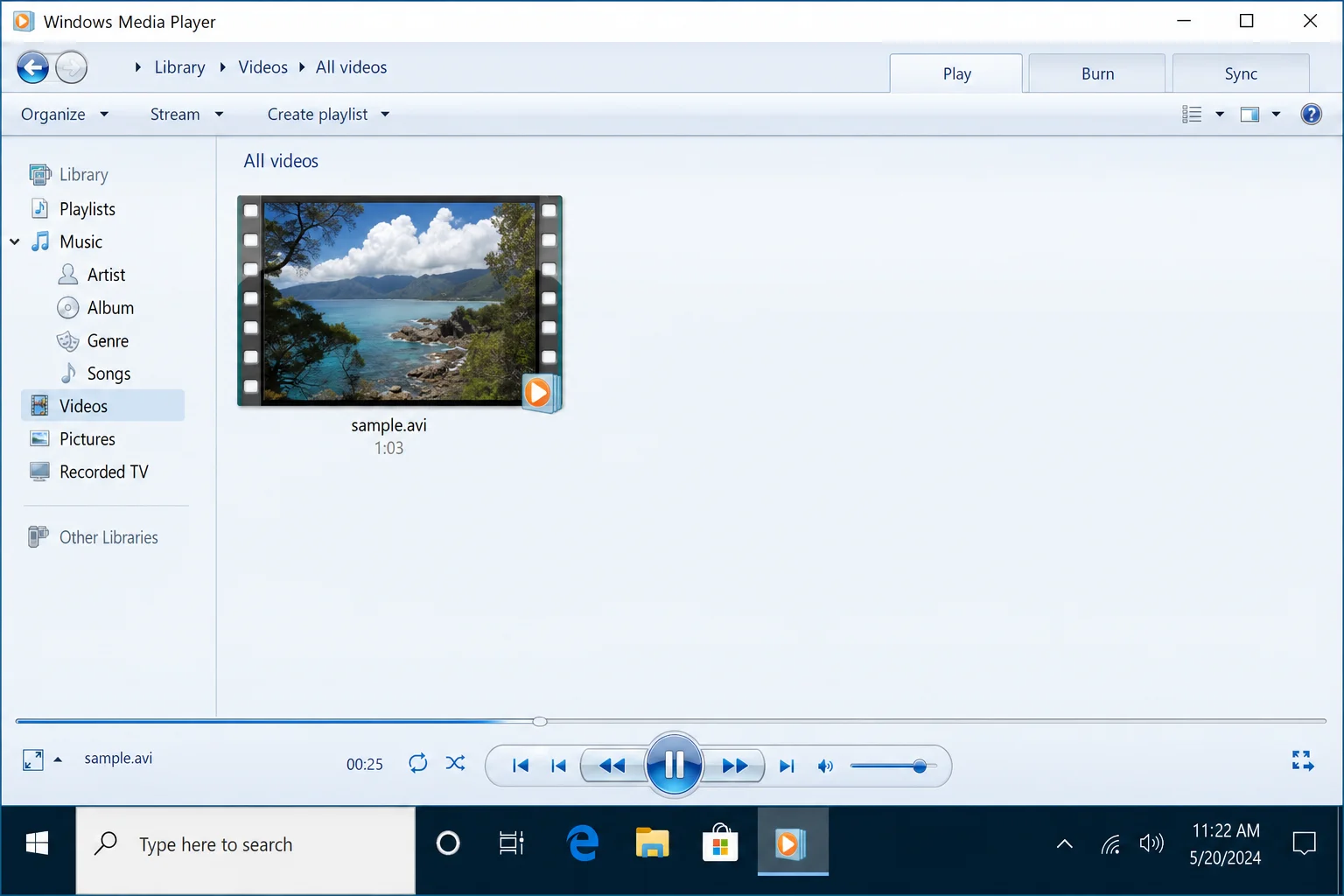
Task: Click the Windows Media Player taskbar icon
Action: tap(792, 843)
